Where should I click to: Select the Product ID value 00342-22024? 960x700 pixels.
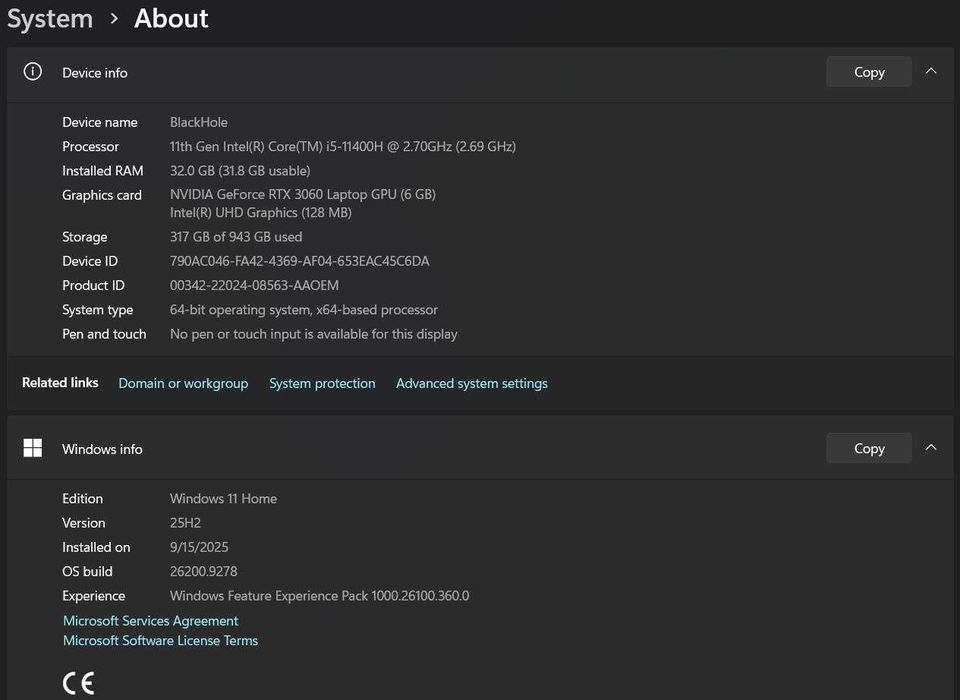click(x=254, y=285)
